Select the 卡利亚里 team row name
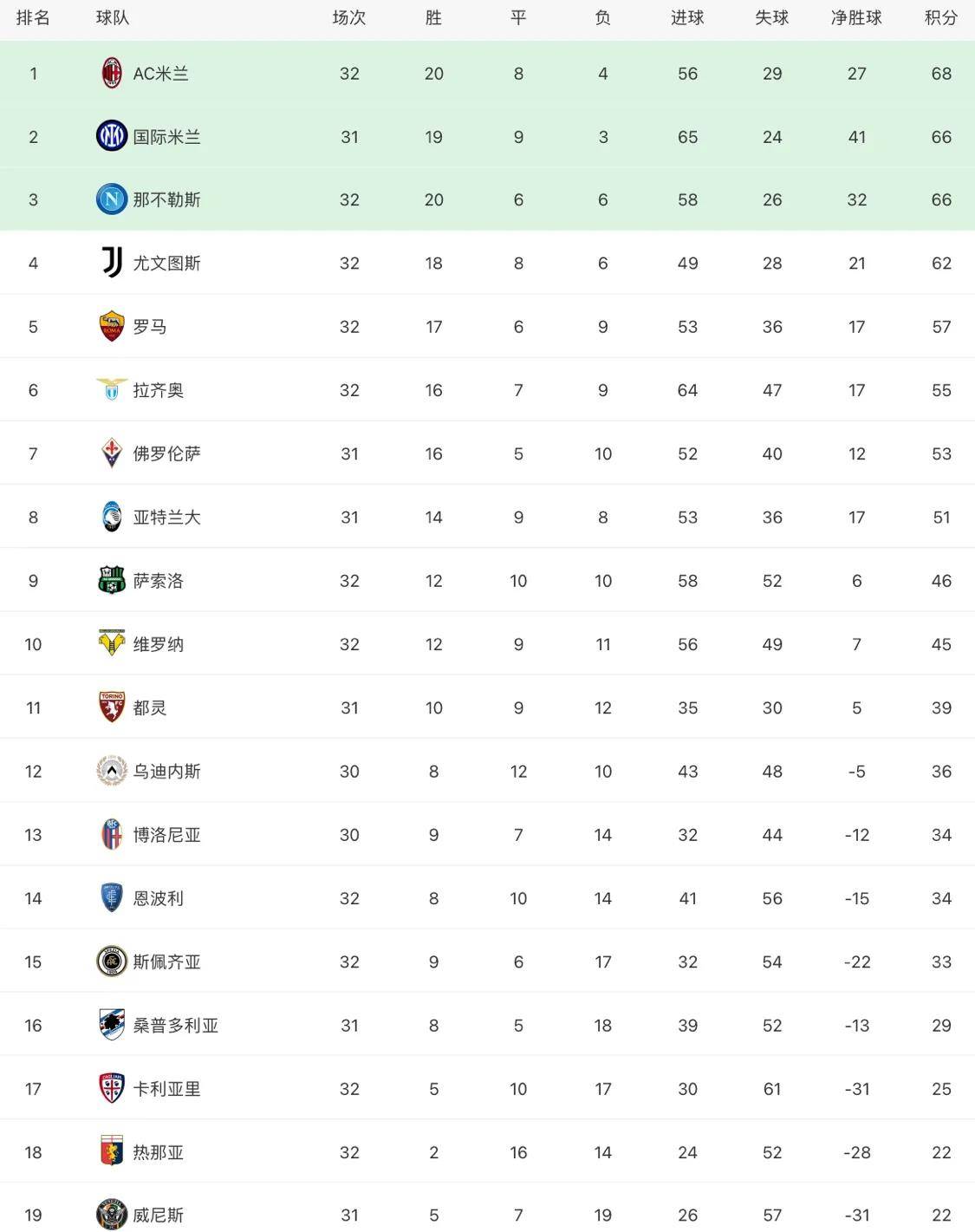This screenshot has height=1232, width=975. pyautogui.click(x=167, y=1089)
